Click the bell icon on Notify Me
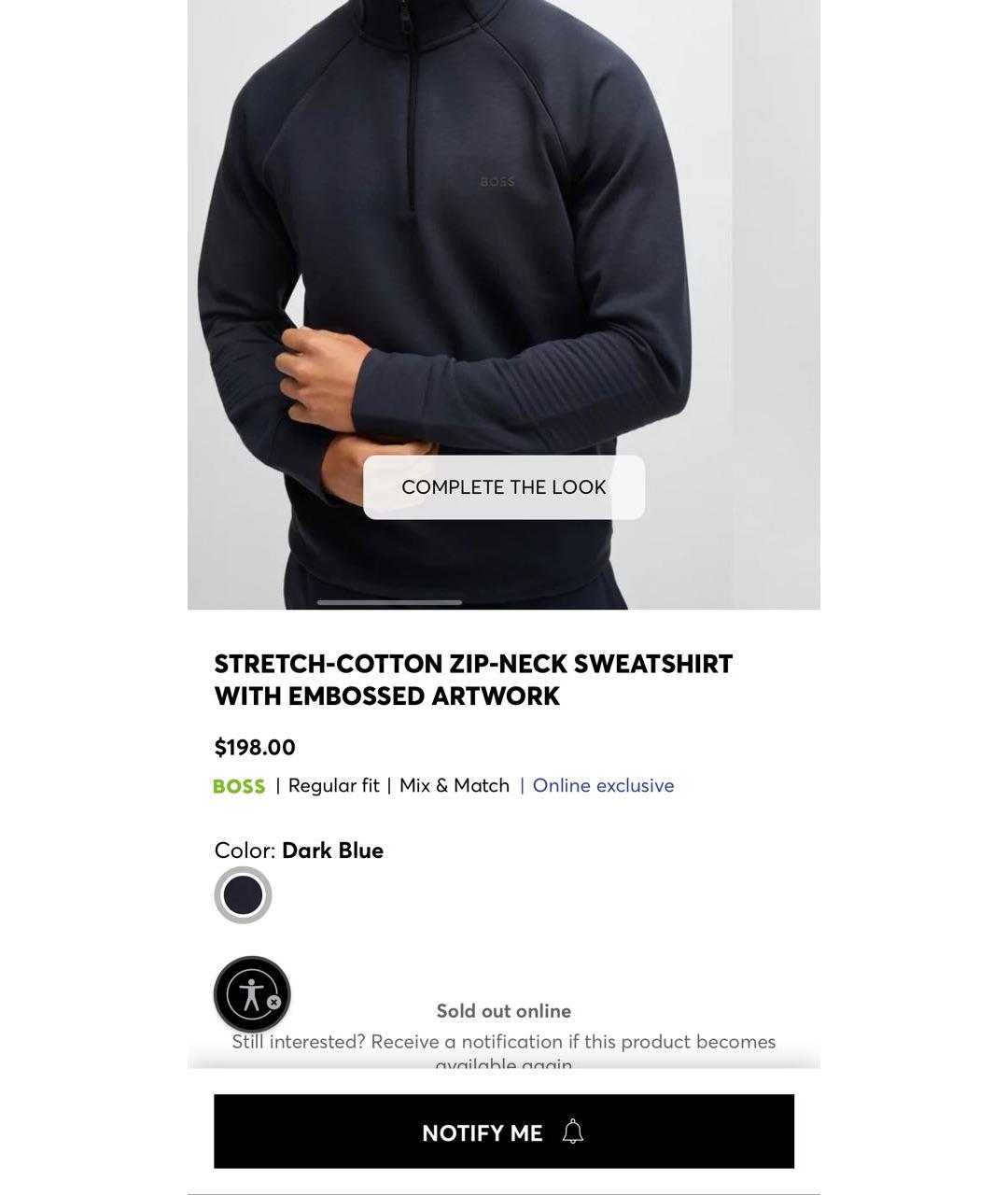The image size is (1008, 1195). point(573,1132)
